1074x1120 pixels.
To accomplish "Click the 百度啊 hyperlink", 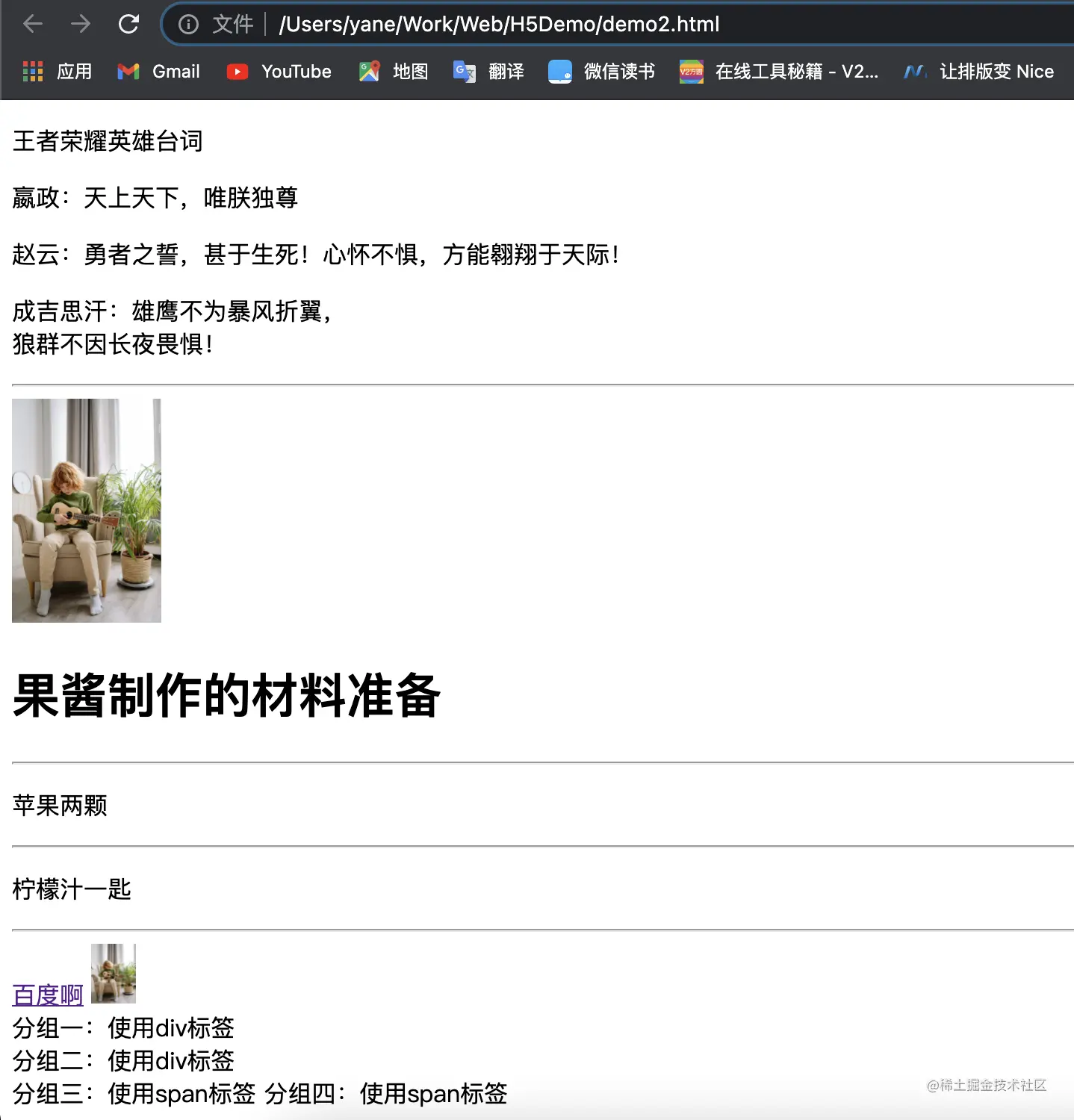I will click(x=48, y=995).
